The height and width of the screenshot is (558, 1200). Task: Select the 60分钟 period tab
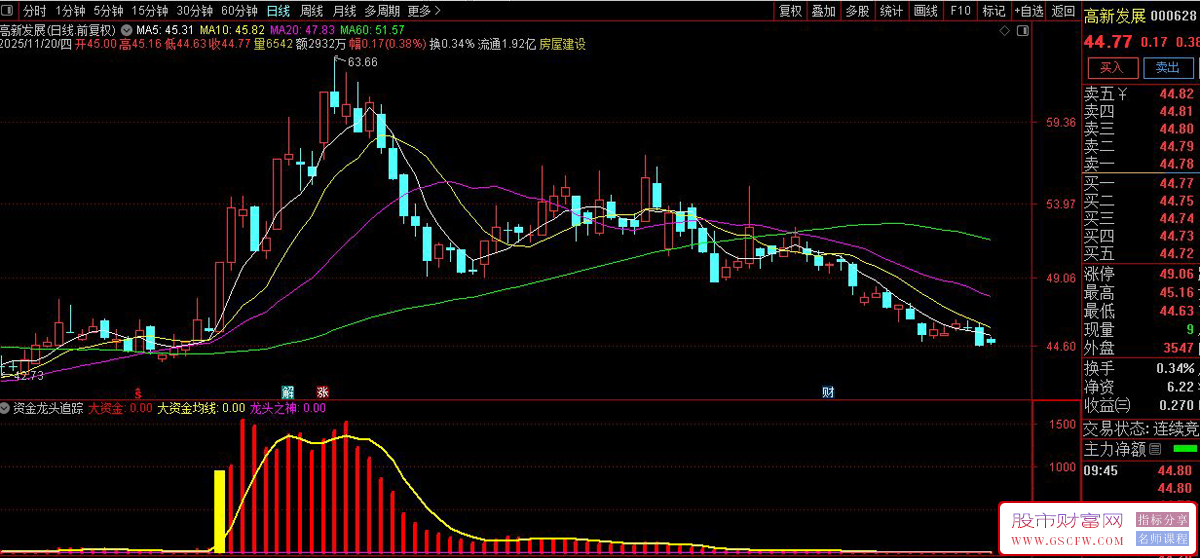click(x=239, y=11)
